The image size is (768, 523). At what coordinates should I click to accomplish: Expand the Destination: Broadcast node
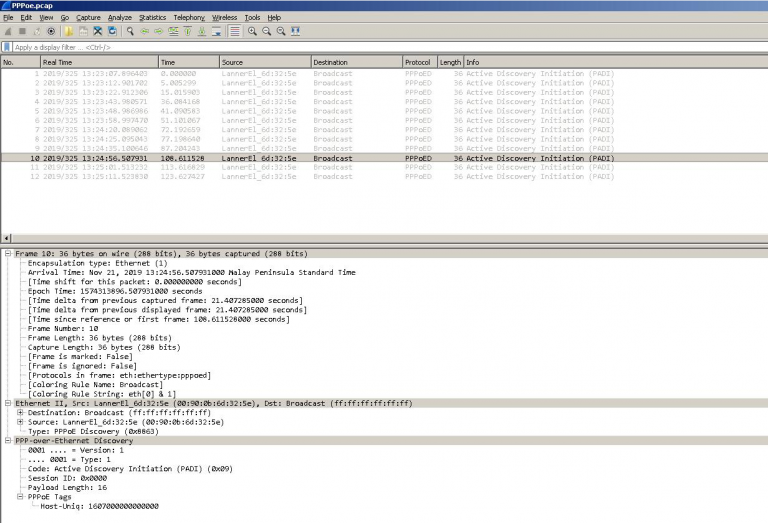click(20, 412)
